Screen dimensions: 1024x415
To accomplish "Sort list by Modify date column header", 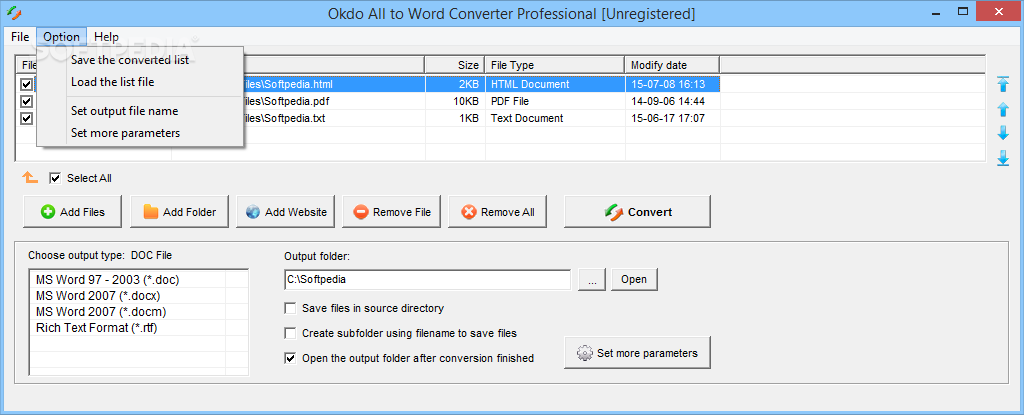I will 672,65.
